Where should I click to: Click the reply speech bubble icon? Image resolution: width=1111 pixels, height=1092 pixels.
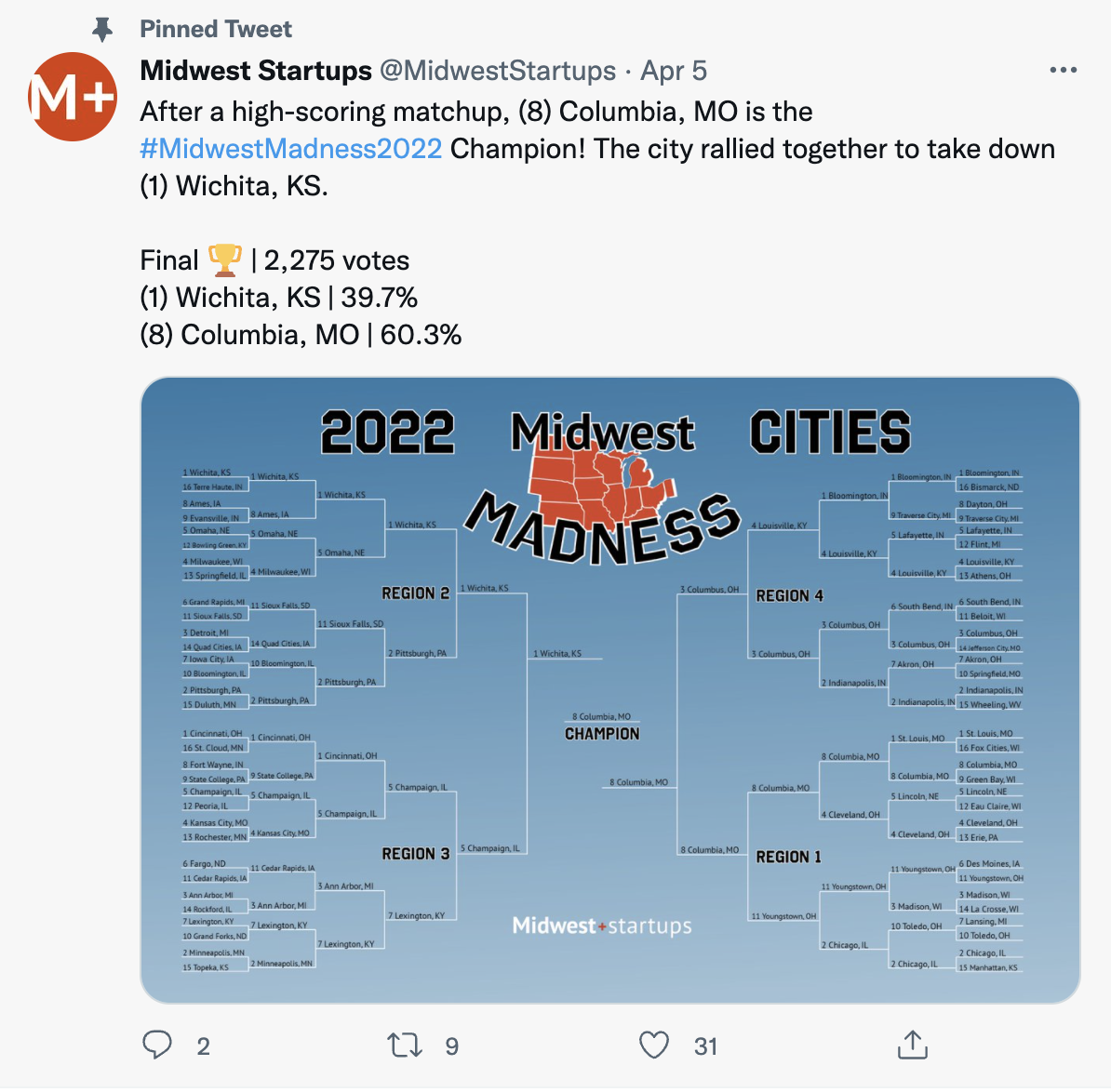158,1045
